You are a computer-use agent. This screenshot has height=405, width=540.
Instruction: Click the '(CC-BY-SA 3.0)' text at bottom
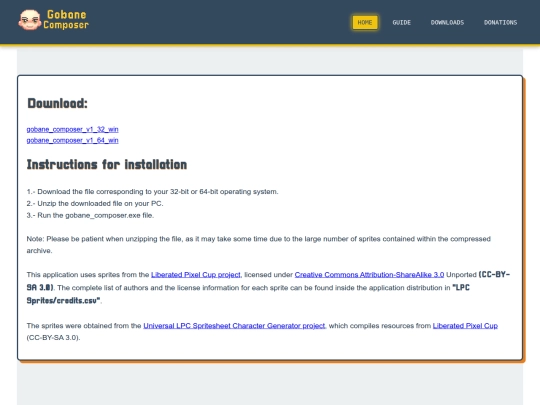pos(53,338)
